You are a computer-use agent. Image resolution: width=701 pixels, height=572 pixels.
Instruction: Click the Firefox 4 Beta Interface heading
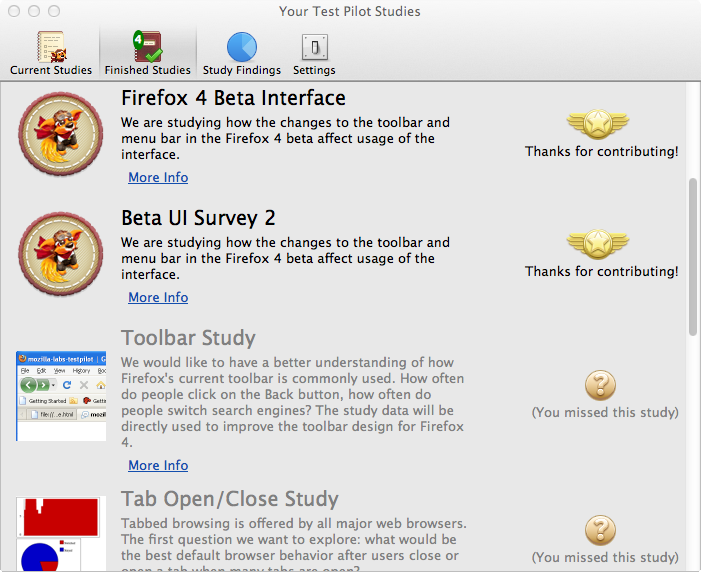point(233,98)
